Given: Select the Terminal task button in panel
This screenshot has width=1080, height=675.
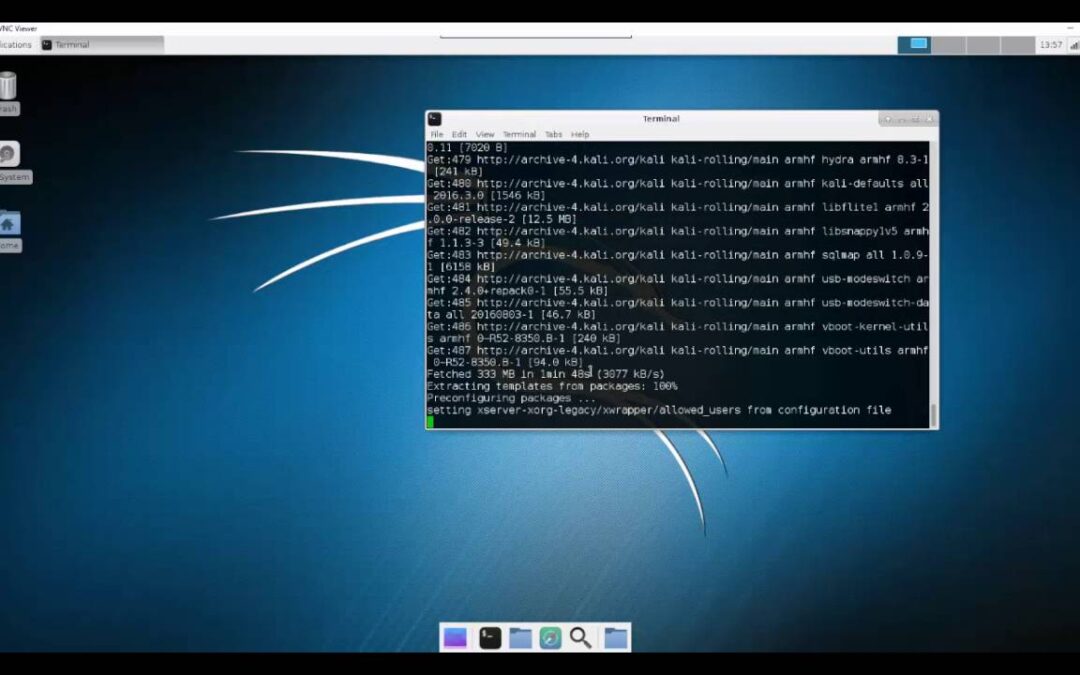Looking at the screenshot, I should point(100,45).
